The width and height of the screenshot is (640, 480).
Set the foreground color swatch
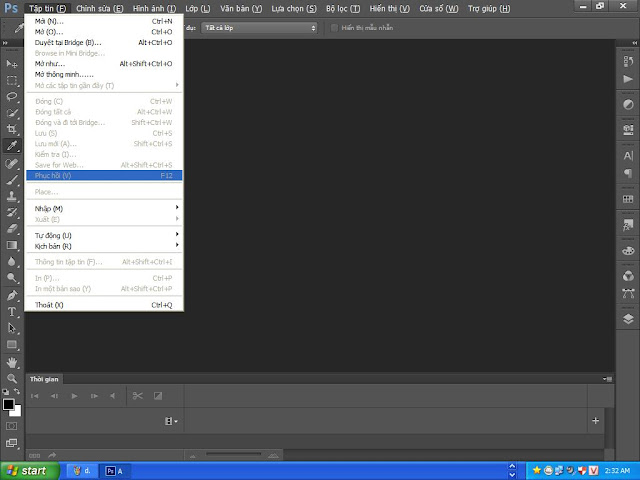(x=8, y=404)
